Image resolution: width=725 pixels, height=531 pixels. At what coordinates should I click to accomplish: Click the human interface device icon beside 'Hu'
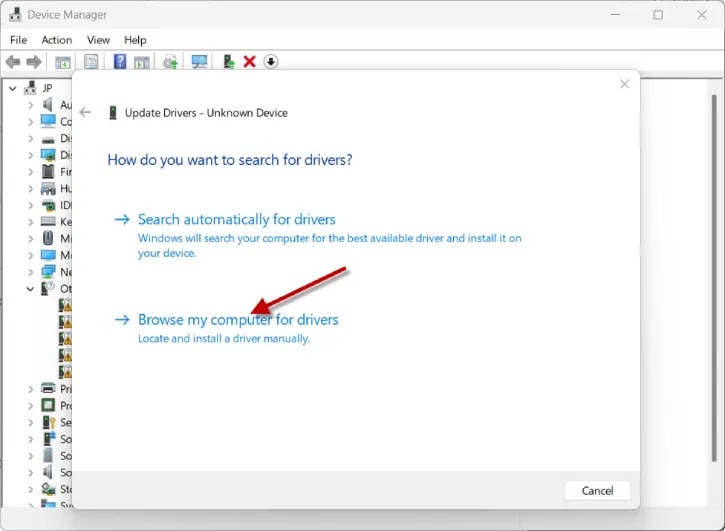coord(48,188)
